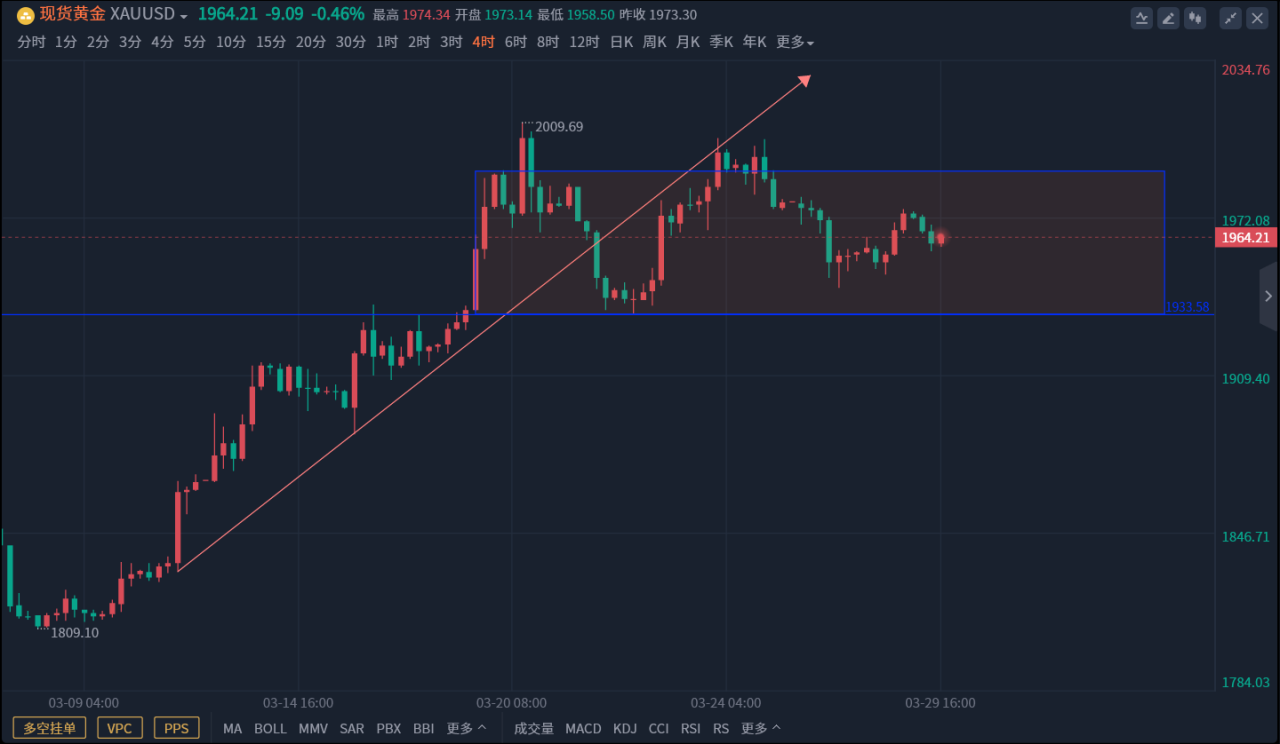Select the 2分 timeframe
Screen dimensions: 1280x744
click(x=98, y=42)
